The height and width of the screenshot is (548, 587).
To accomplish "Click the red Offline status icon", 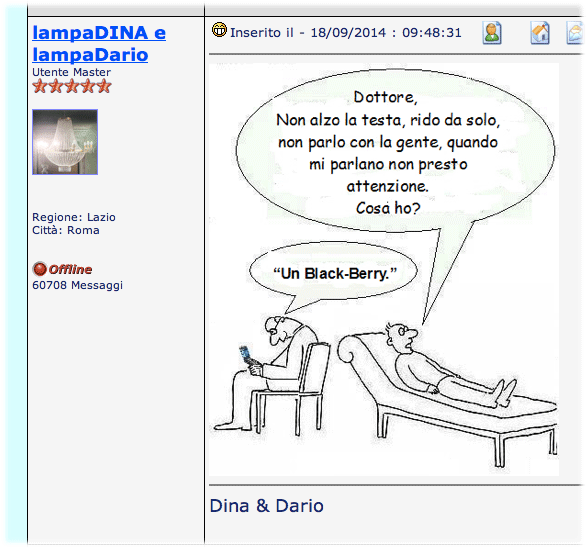I will tap(39, 269).
